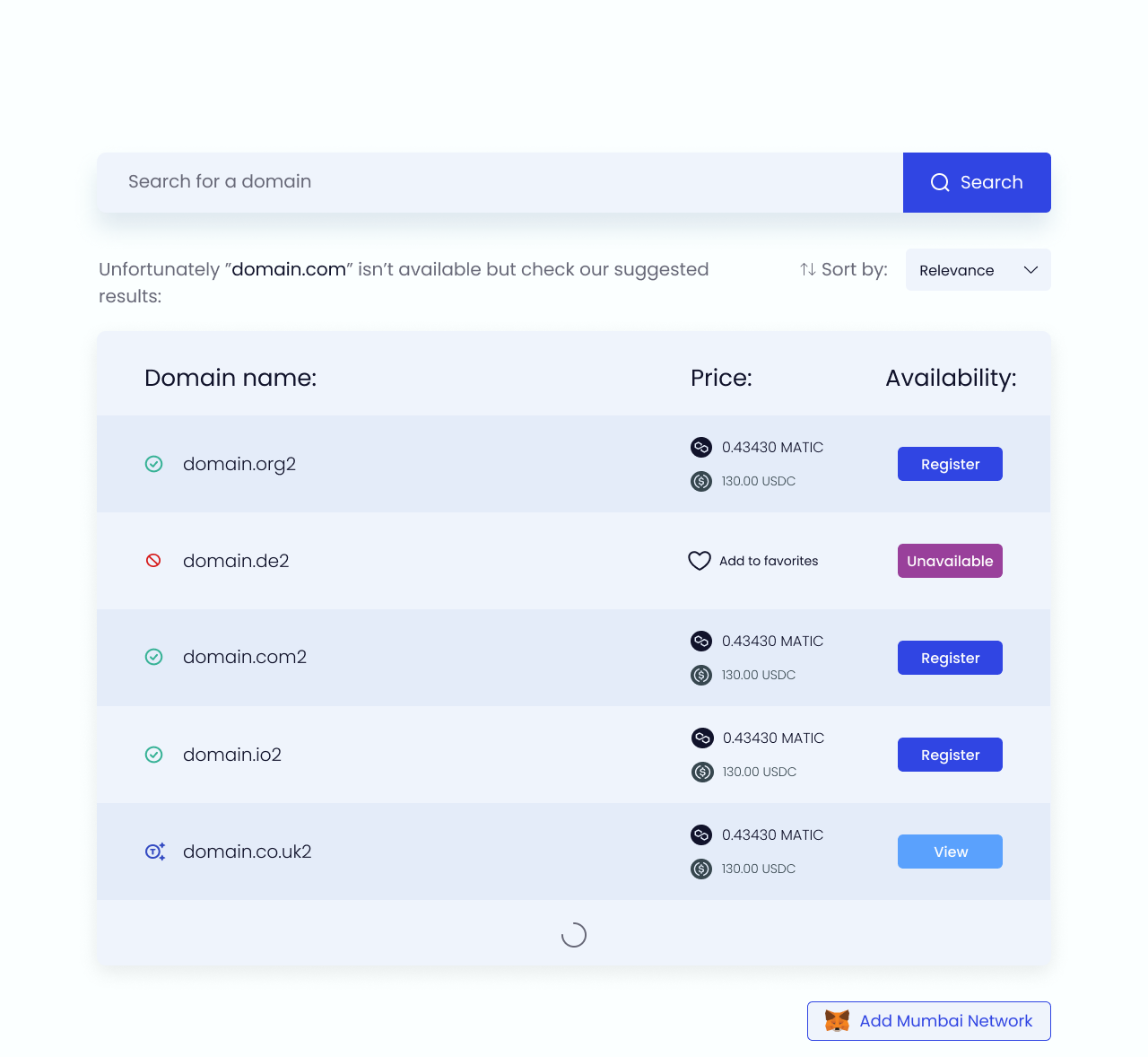The width and height of the screenshot is (1148, 1057).
Task: Click the heart icon to add favorite
Action: 700,561
